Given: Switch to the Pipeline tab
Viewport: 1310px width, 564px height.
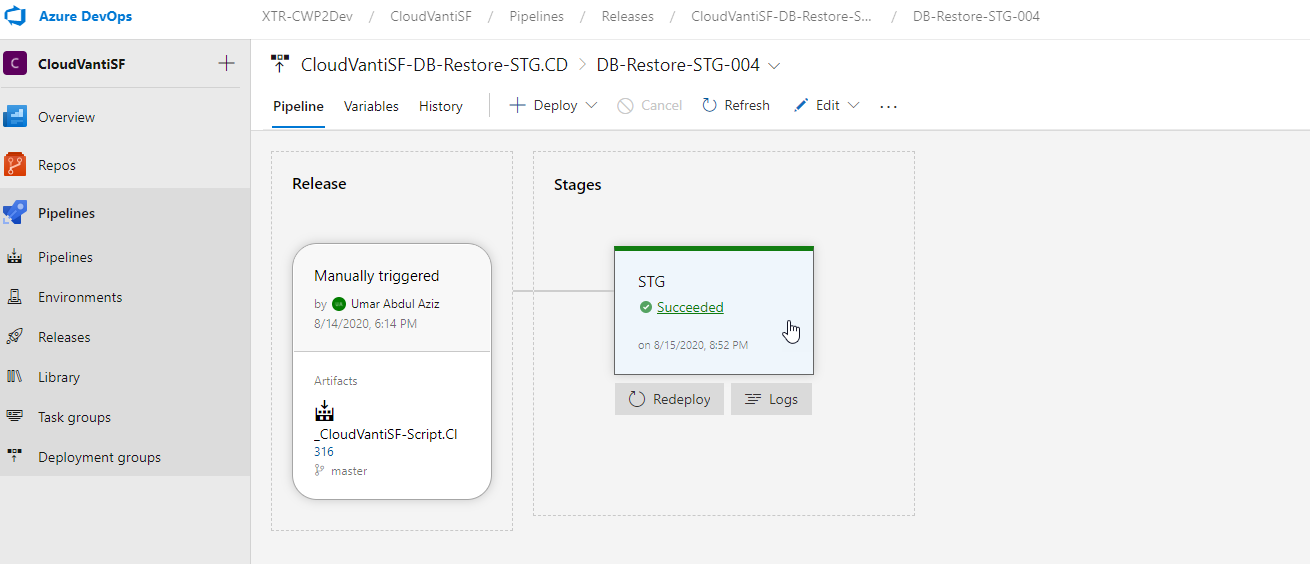Looking at the screenshot, I should pos(298,106).
